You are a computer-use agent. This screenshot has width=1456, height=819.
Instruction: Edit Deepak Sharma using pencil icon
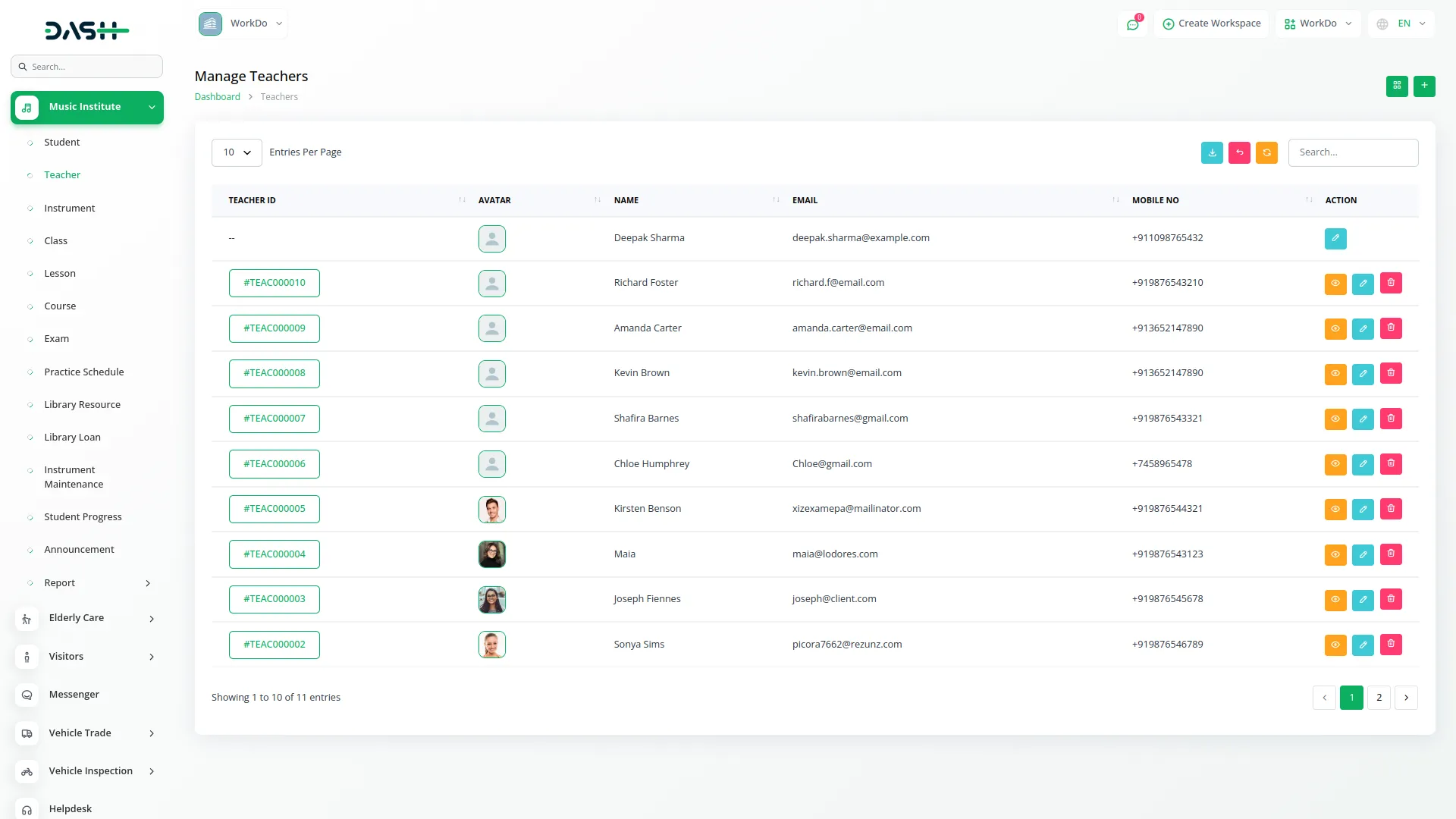(1335, 238)
